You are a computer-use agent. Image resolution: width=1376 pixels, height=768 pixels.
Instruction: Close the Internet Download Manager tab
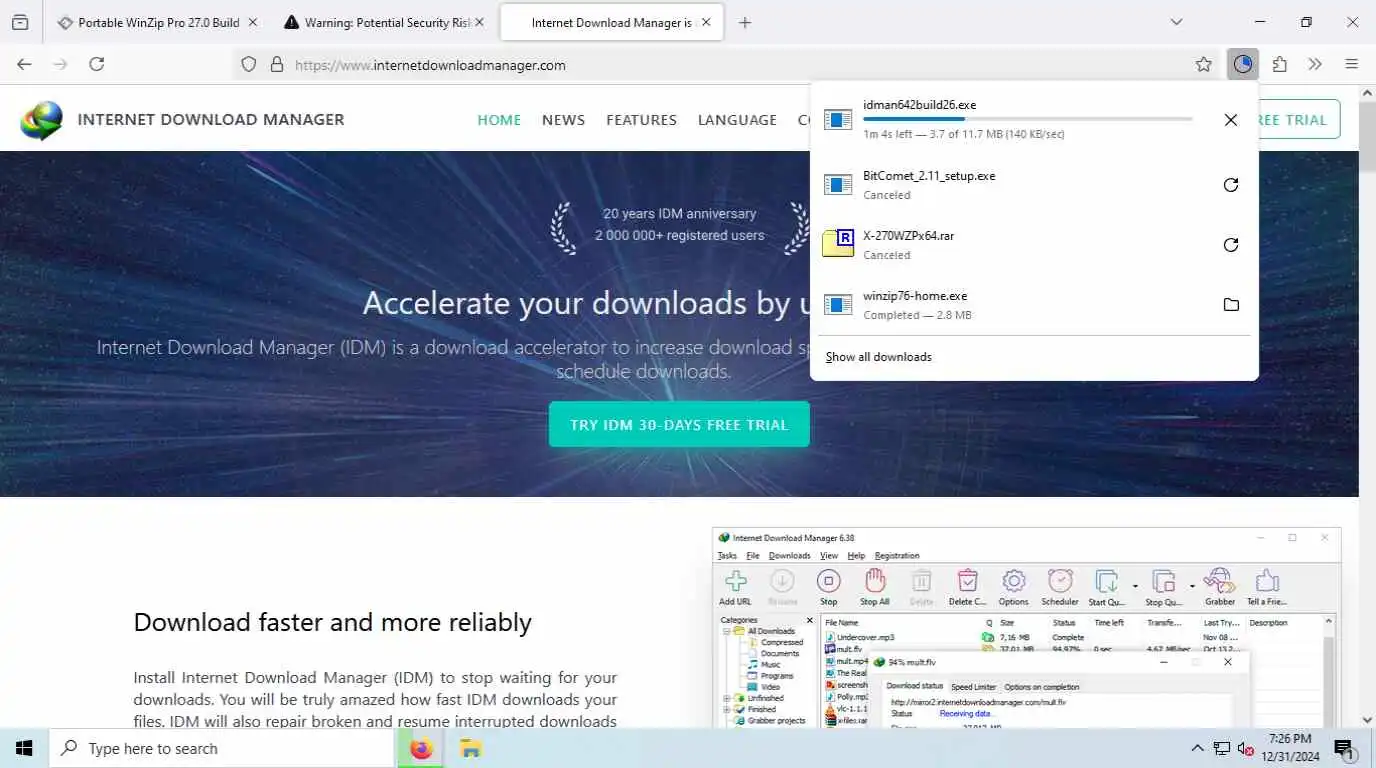[x=706, y=22]
